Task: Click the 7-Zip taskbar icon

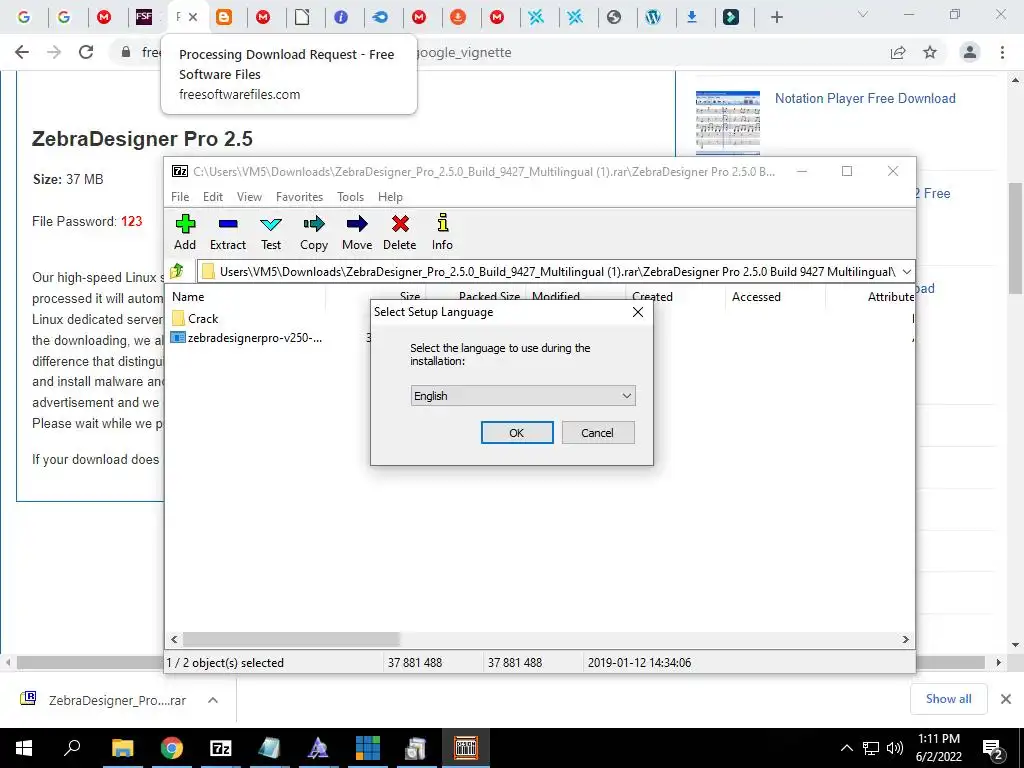Action: [x=221, y=748]
